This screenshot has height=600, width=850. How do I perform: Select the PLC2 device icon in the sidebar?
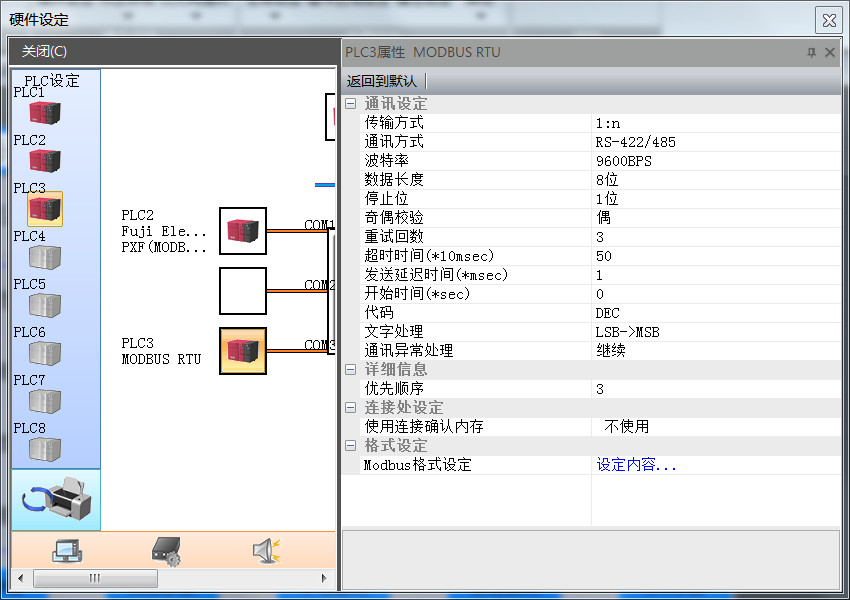point(45,161)
